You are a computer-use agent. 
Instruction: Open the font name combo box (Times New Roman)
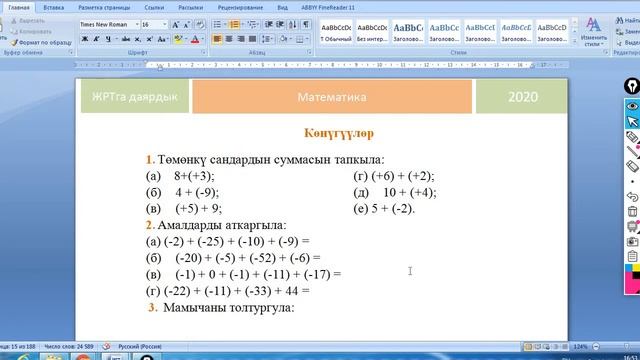coord(109,24)
